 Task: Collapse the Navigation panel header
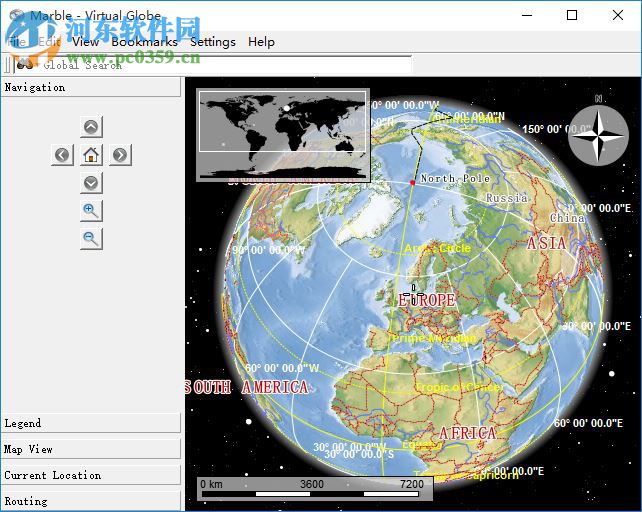click(x=90, y=88)
